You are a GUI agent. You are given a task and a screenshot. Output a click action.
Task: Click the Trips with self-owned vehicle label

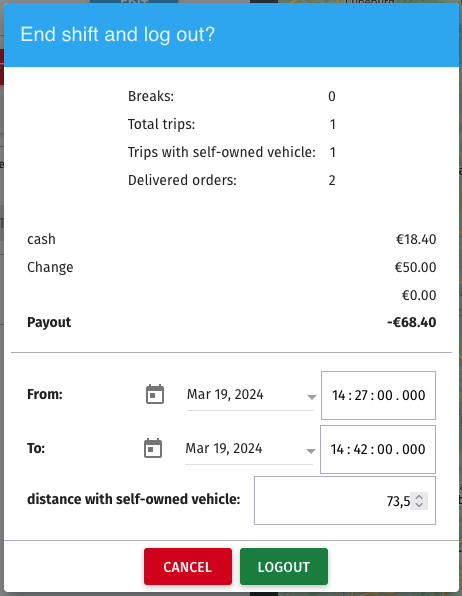[222, 152]
